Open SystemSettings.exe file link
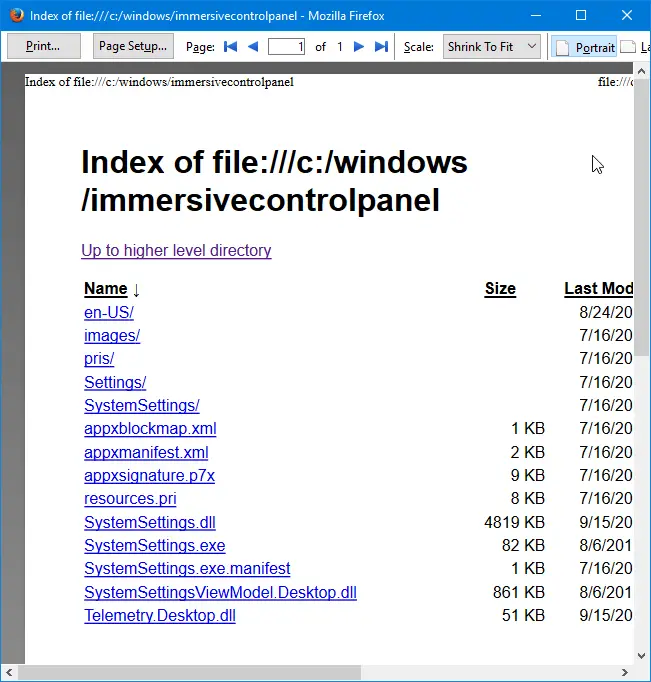This screenshot has height=682, width=651. pyautogui.click(x=154, y=545)
